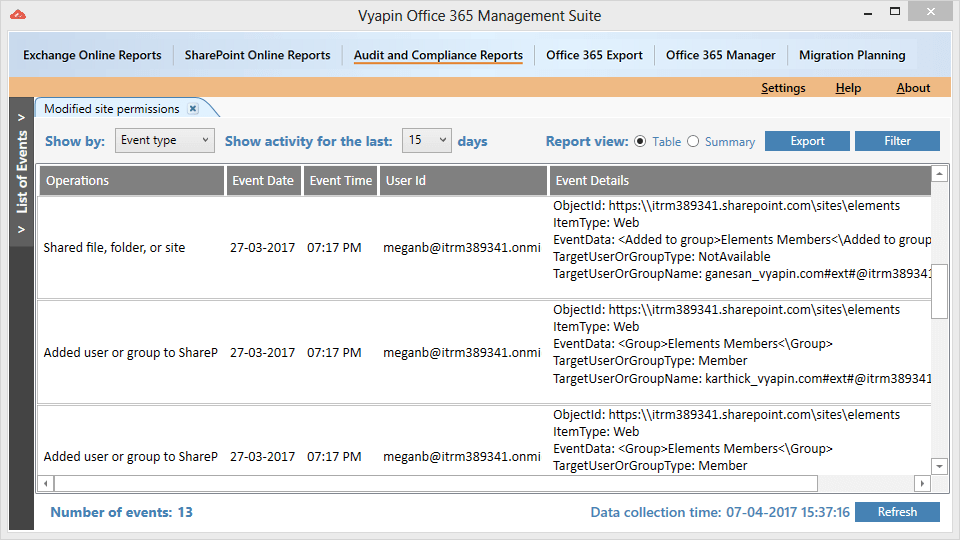Screen dimensions: 960x540
Task: Sort by Event Time column header
Action: (340, 181)
